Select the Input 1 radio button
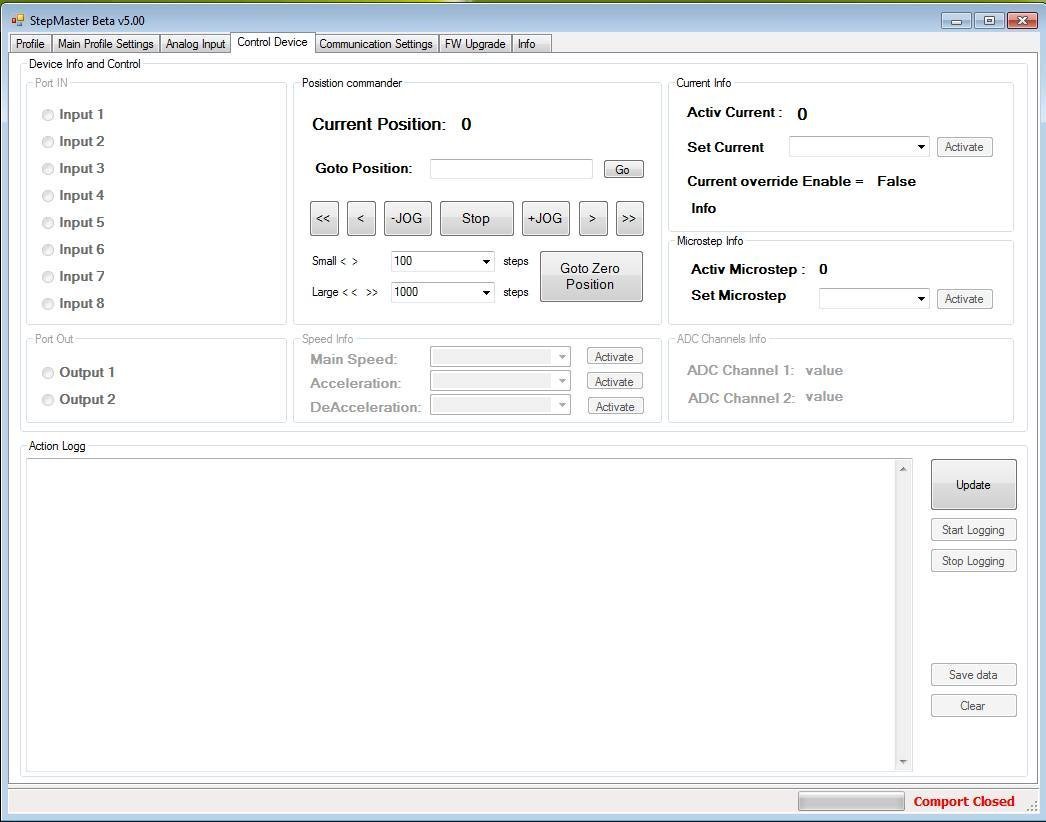 click(48, 115)
